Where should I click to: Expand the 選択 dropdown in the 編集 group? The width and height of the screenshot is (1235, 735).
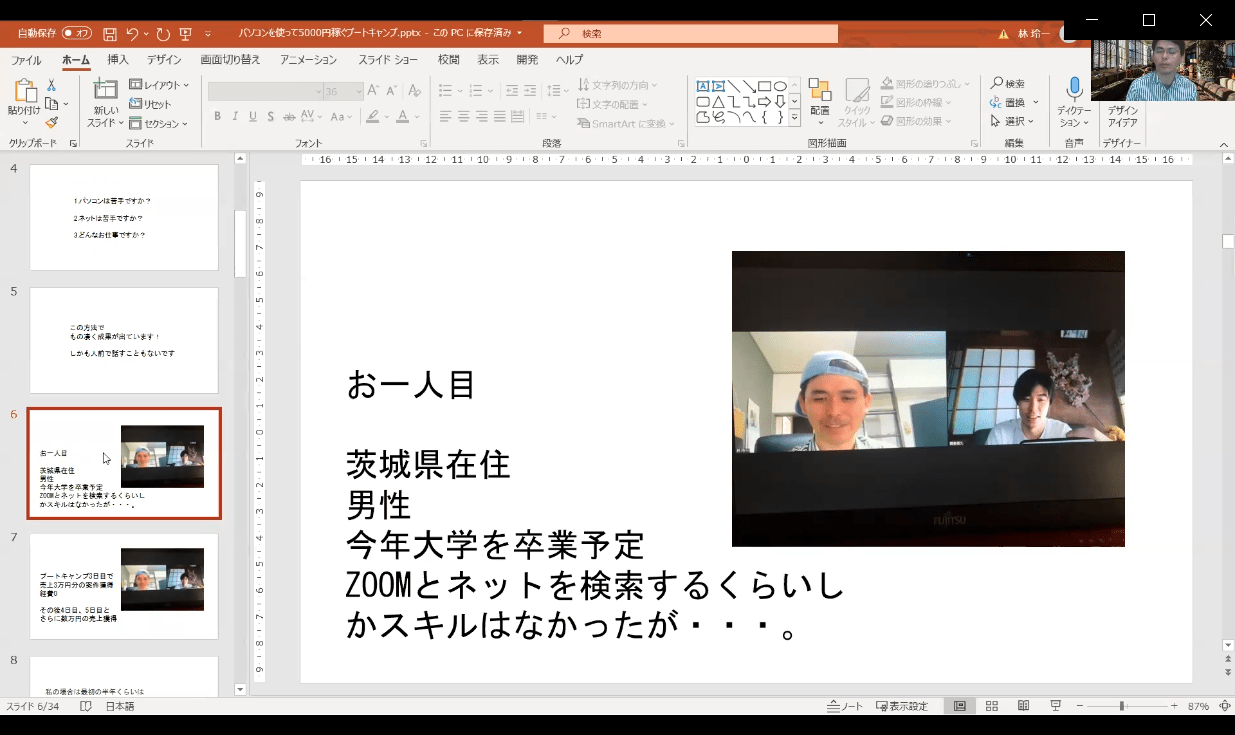pyautogui.click(x=1014, y=121)
